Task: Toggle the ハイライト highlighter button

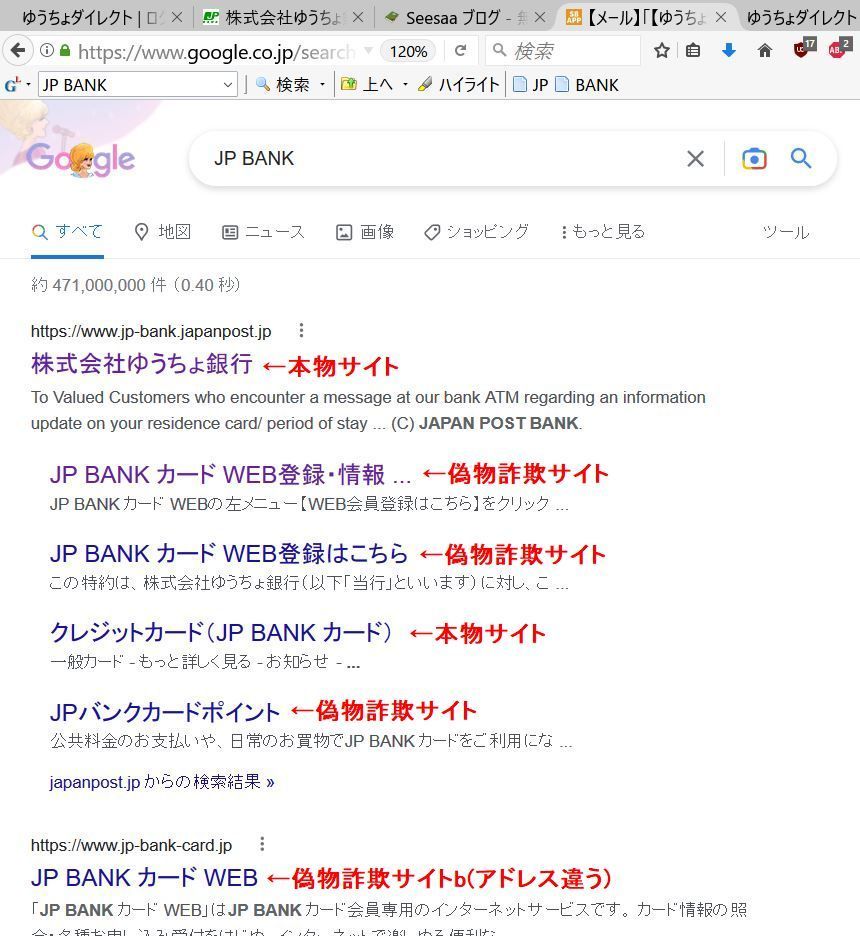Action: coord(458,85)
